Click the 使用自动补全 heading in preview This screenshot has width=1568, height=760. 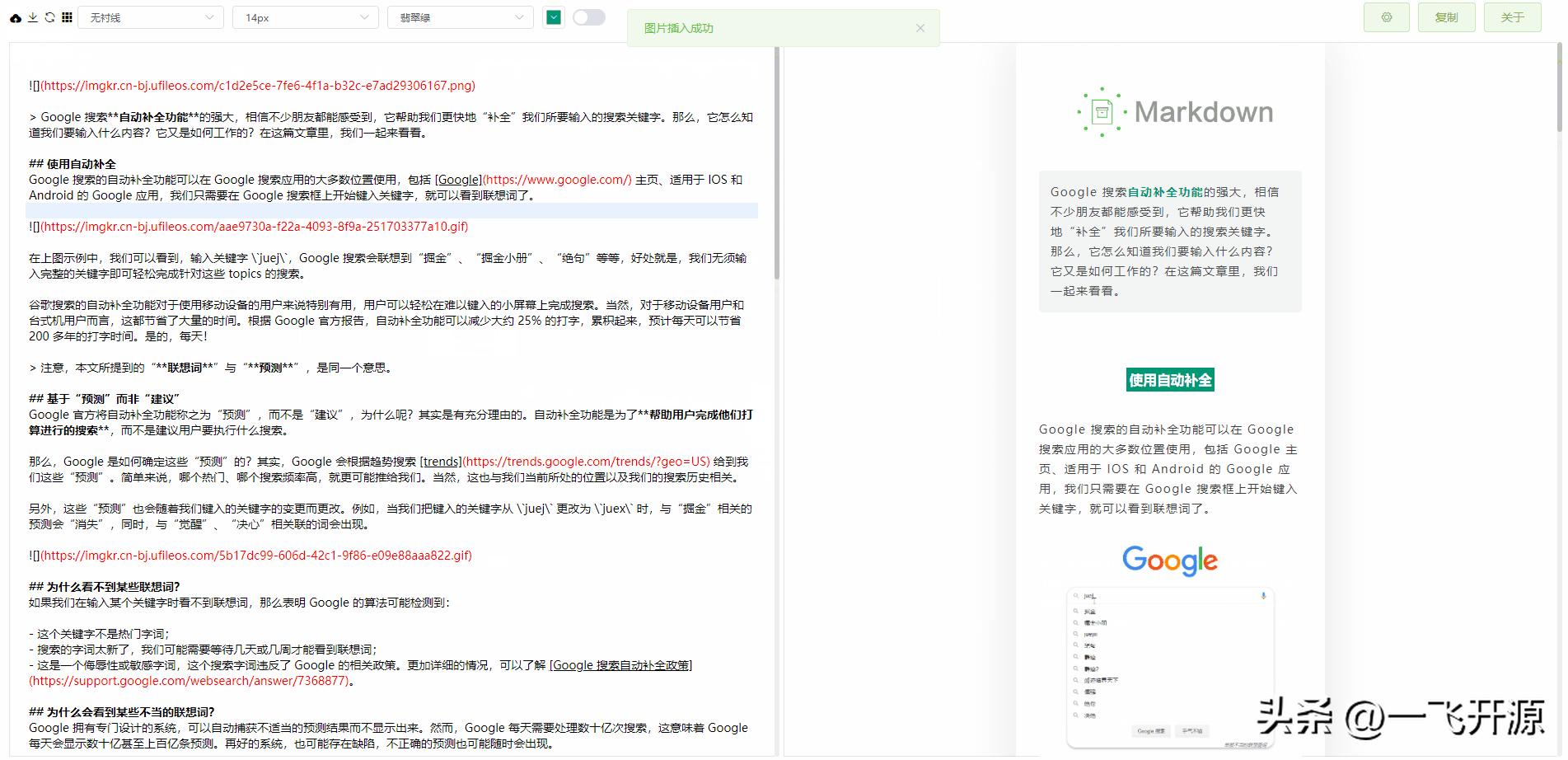point(1169,379)
